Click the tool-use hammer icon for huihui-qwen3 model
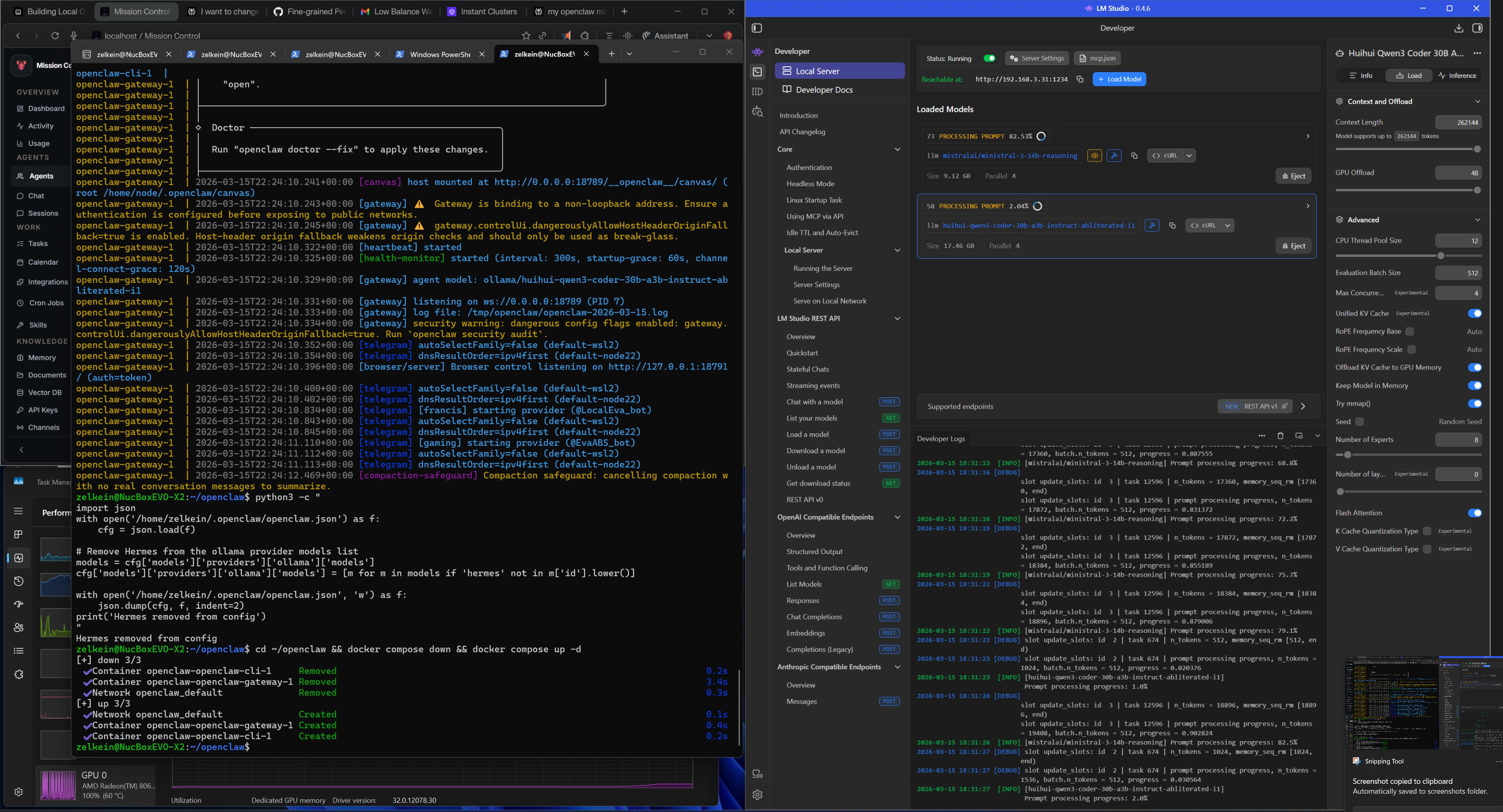Viewport: 1503px width, 812px height. point(1152,226)
